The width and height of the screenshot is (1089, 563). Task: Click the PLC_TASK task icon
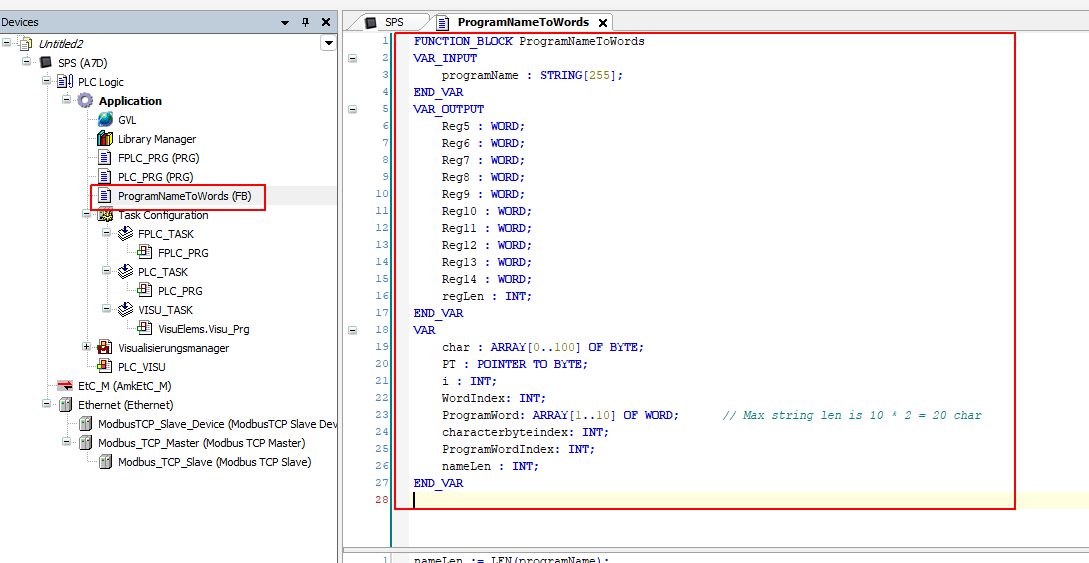click(126, 272)
